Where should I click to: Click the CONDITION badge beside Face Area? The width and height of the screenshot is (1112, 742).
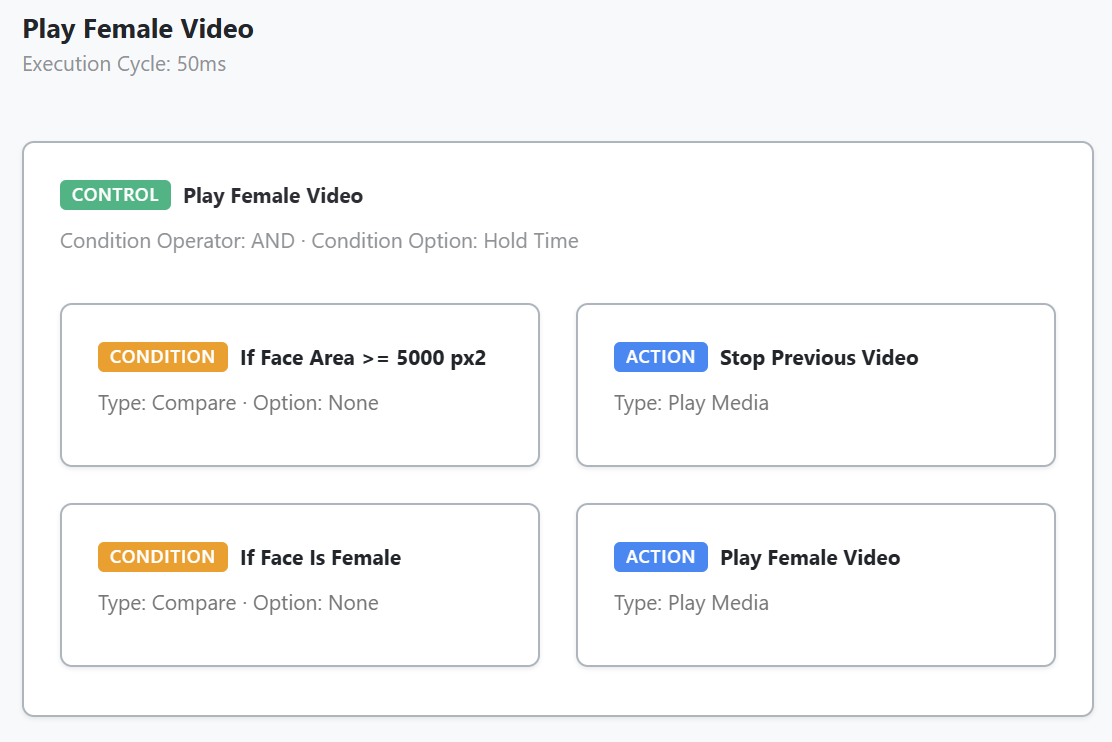click(x=162, y=357)
